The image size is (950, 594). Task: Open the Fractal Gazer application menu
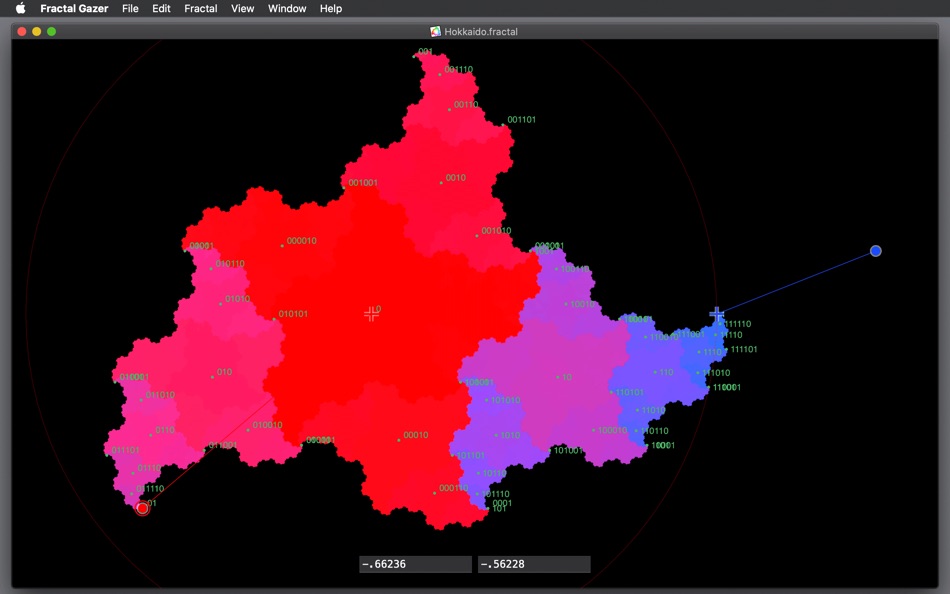pyautogui.click(x=74, y=8)
